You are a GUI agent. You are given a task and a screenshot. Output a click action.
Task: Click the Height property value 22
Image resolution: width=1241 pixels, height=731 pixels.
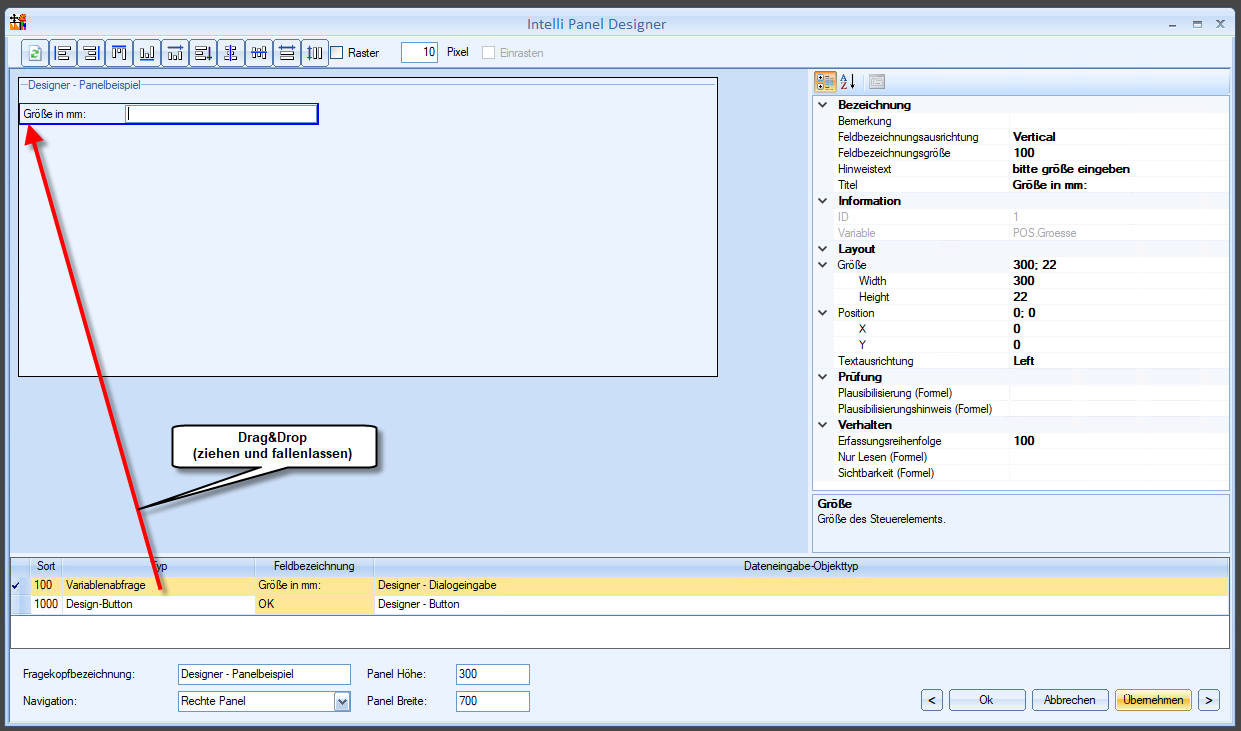[1020, 297]
